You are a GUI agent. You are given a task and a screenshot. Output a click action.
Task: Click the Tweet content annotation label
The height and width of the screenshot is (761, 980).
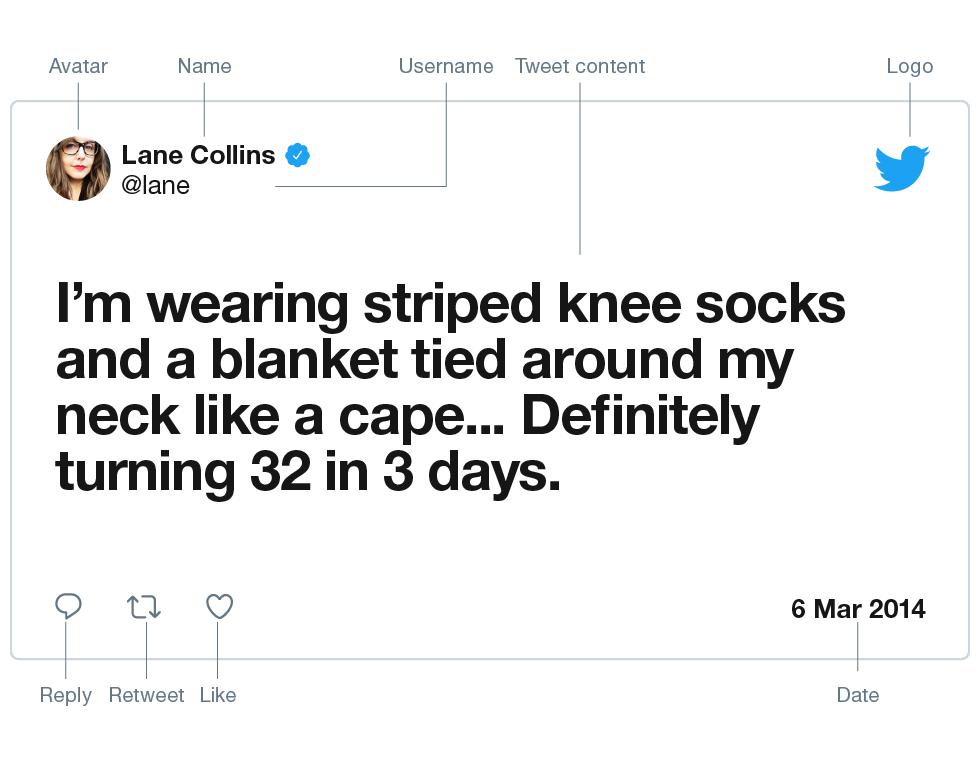coord(580,66)
